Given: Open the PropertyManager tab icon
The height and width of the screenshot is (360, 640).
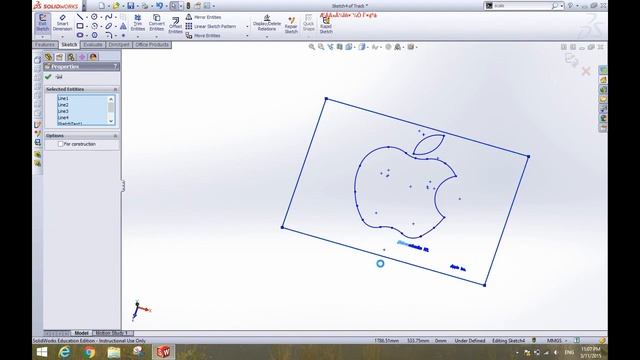Looking at the screenshot, I should coord(60,57).
